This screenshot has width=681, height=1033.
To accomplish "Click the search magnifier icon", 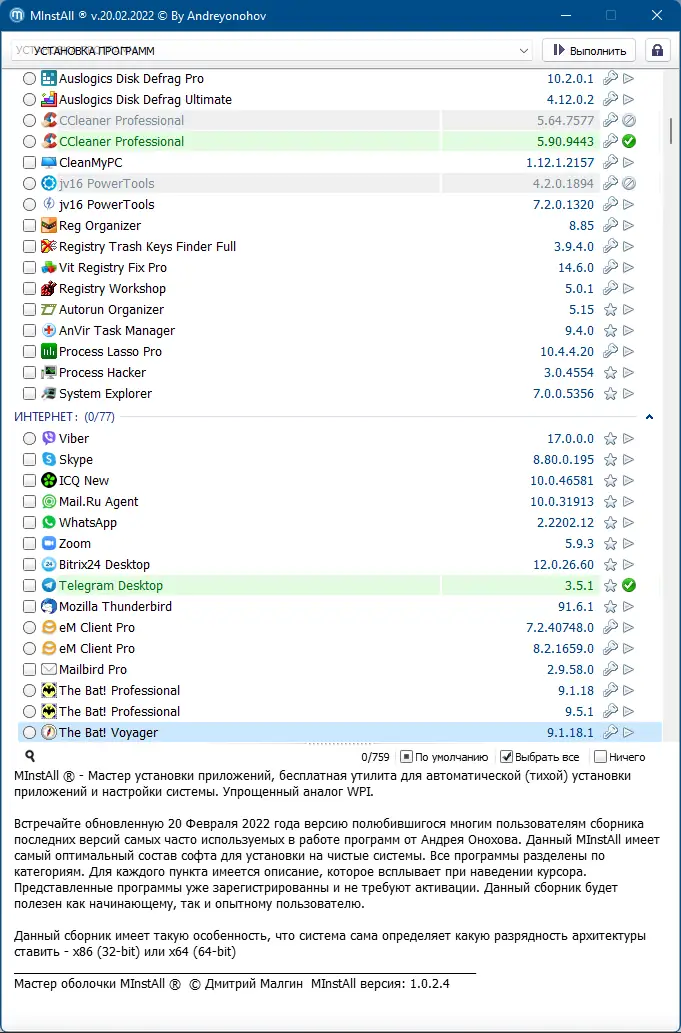I will 30,757.
